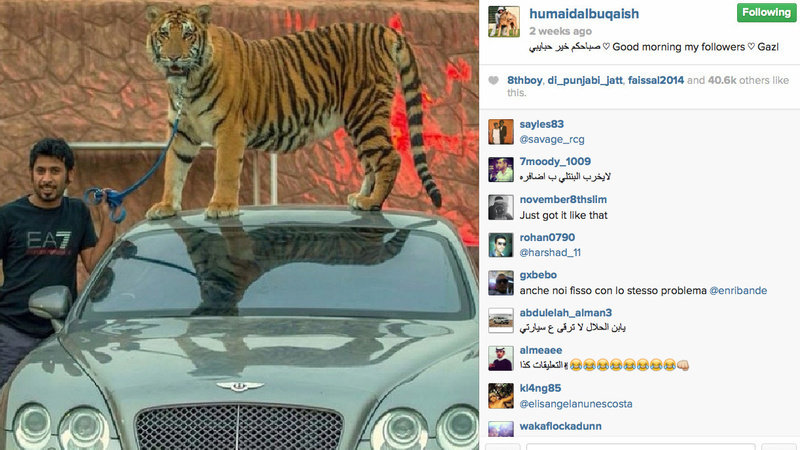Toggle the green Following button
The image size is (800, 450).
[x=766, y=13]
